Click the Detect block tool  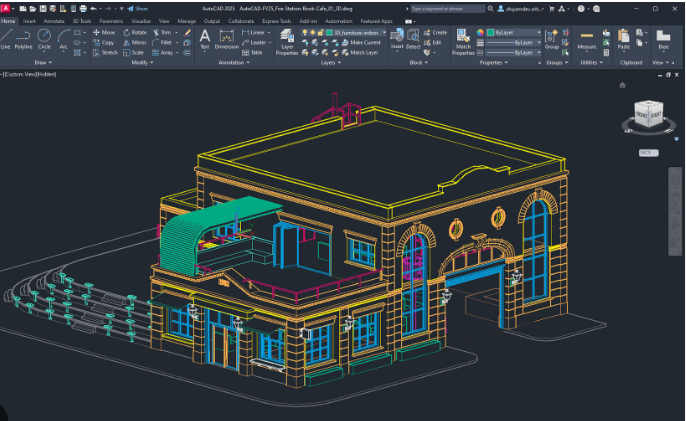coord(413,39)
